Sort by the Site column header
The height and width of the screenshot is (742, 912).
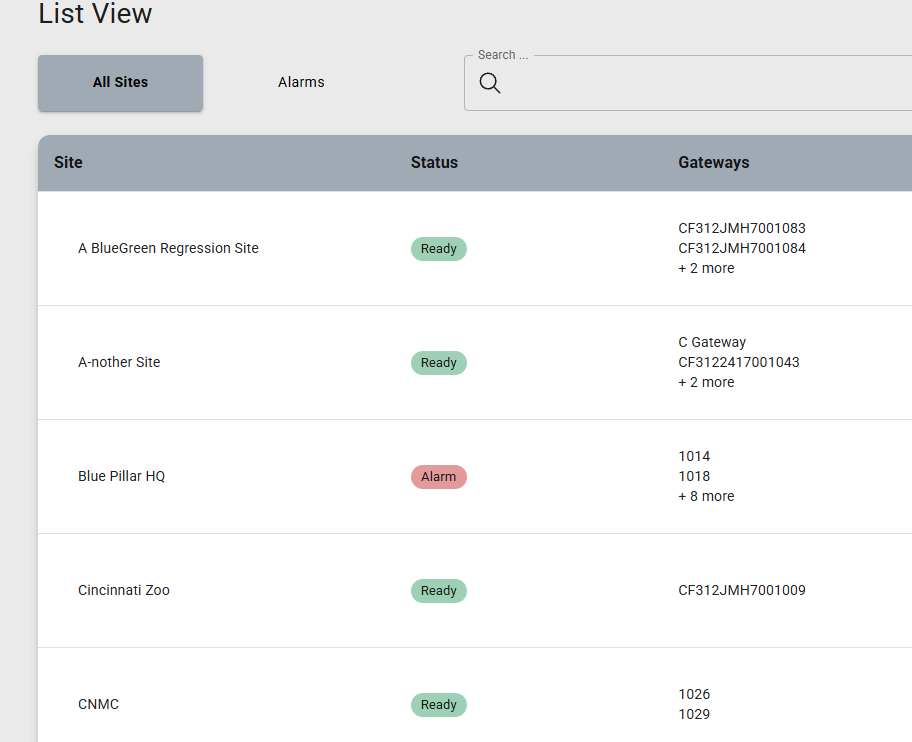pos(68,162)
